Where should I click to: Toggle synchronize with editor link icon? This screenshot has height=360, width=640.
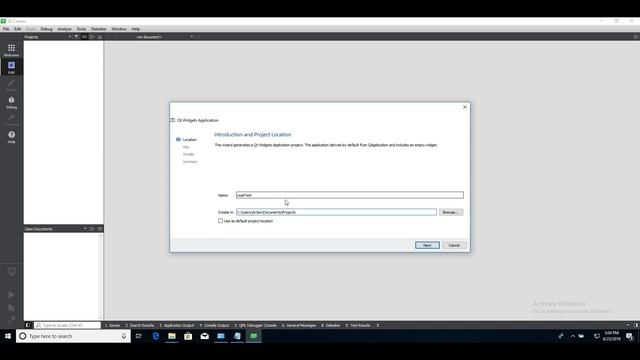coord(84,37)
